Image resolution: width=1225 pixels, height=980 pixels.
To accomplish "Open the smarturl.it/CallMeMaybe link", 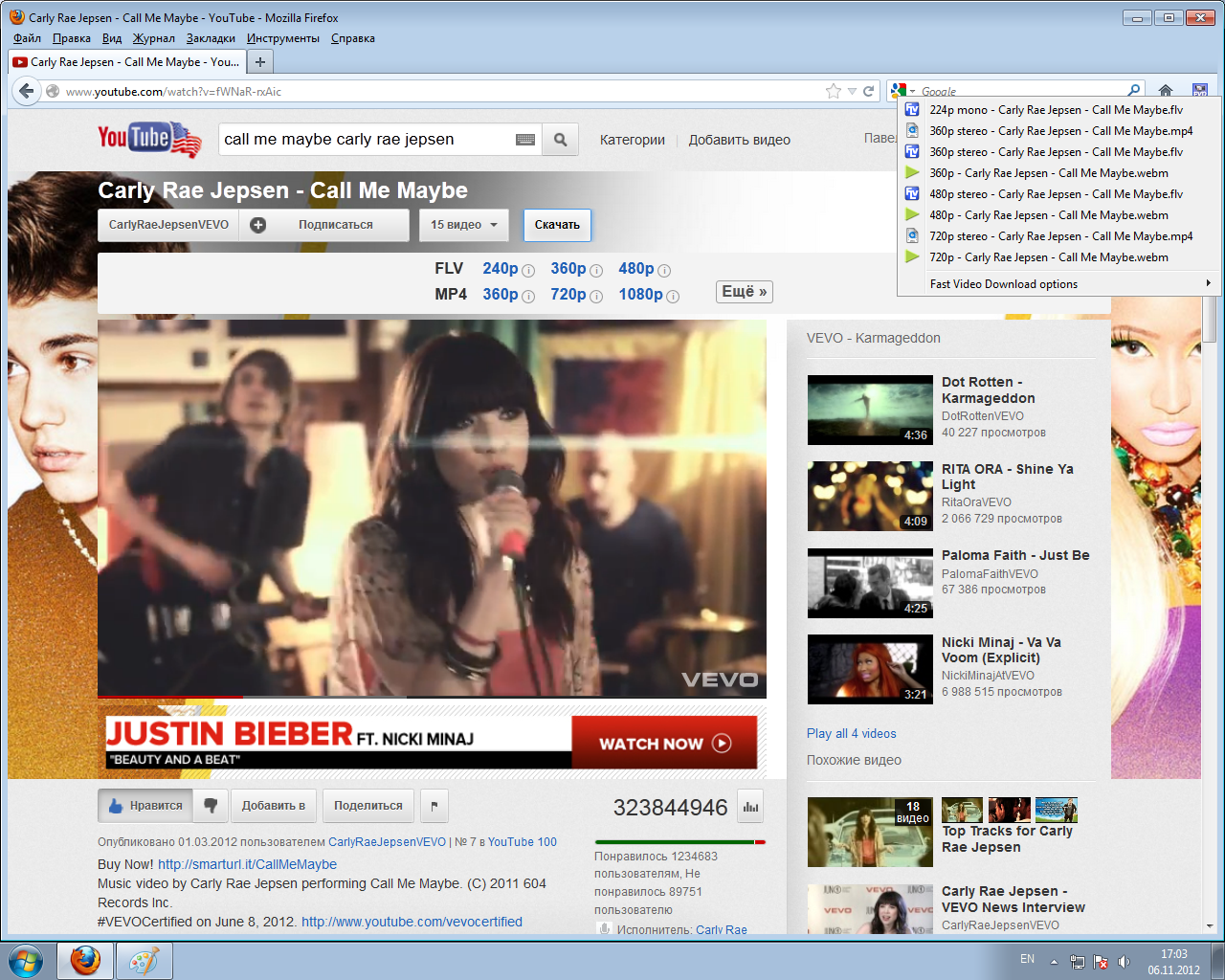I will [247, 864].
